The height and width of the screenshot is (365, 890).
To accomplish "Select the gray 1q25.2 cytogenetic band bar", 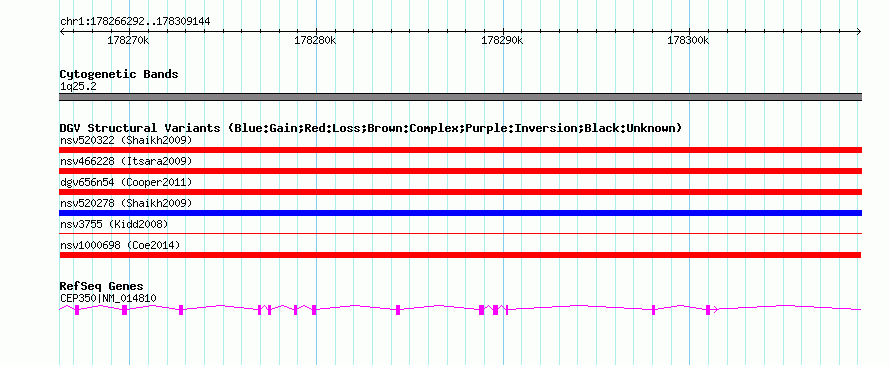I will 460,97.
